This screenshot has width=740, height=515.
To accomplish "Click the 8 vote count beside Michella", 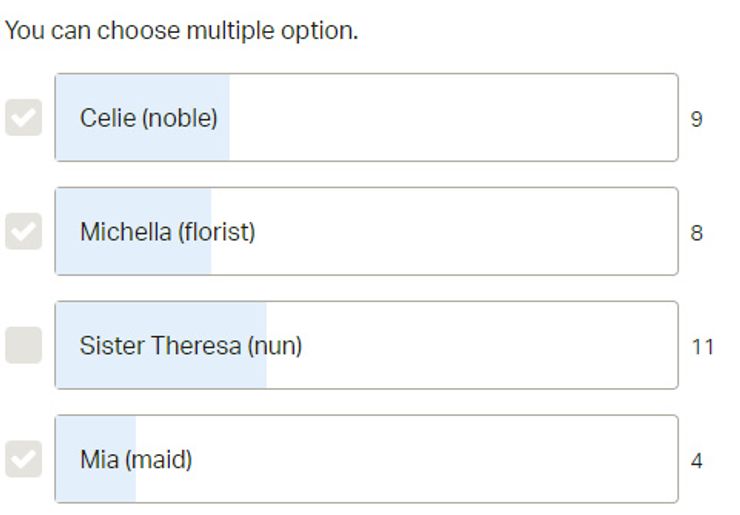I will click(696, 233).
